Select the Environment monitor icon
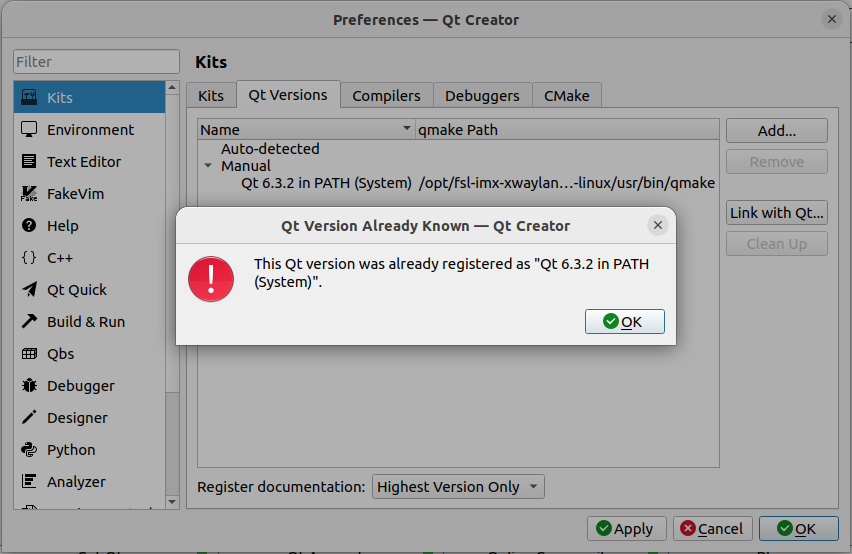Image resolution: width=852 pixels, height=554 pixels. (x=29, y=130)
